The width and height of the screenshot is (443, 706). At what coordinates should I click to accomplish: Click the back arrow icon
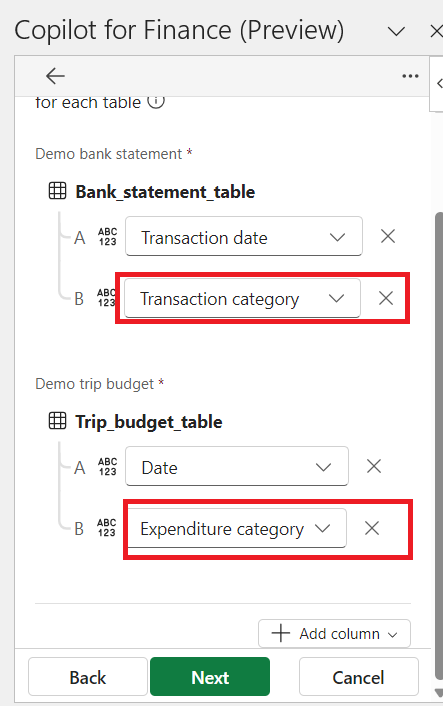click(x=55, y=76)
